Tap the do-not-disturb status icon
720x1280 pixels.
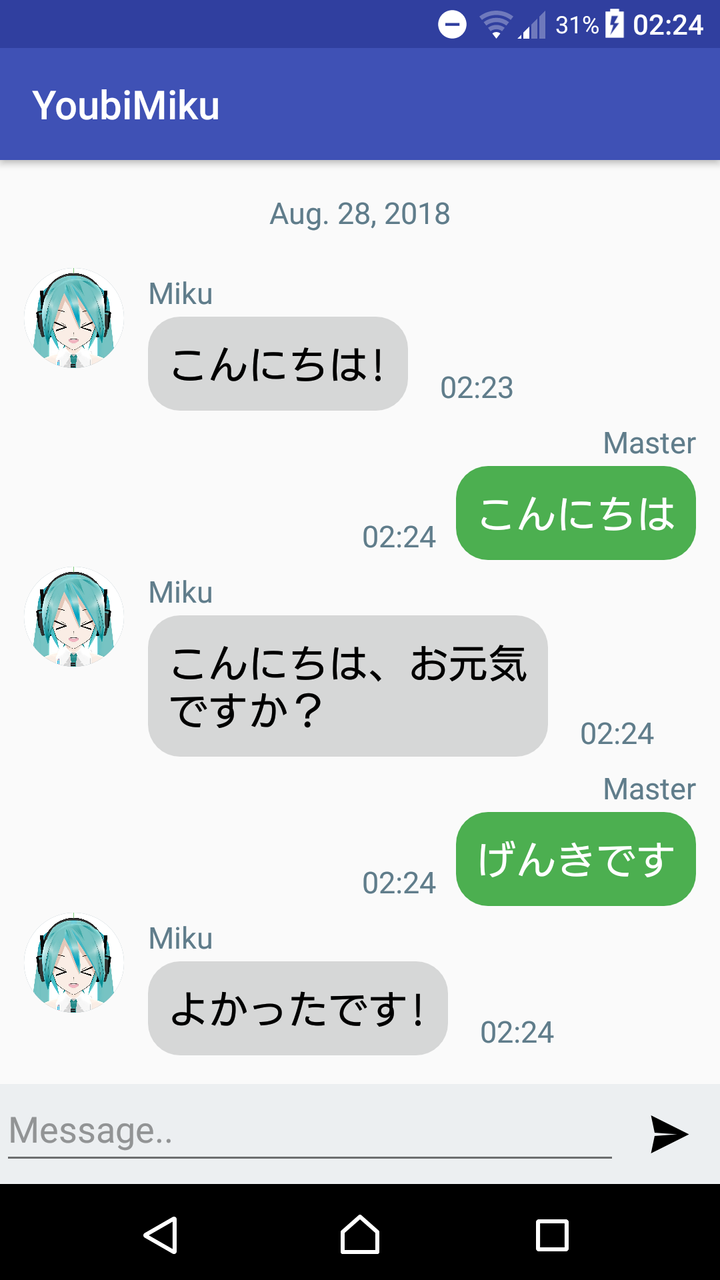coord(452,24)
